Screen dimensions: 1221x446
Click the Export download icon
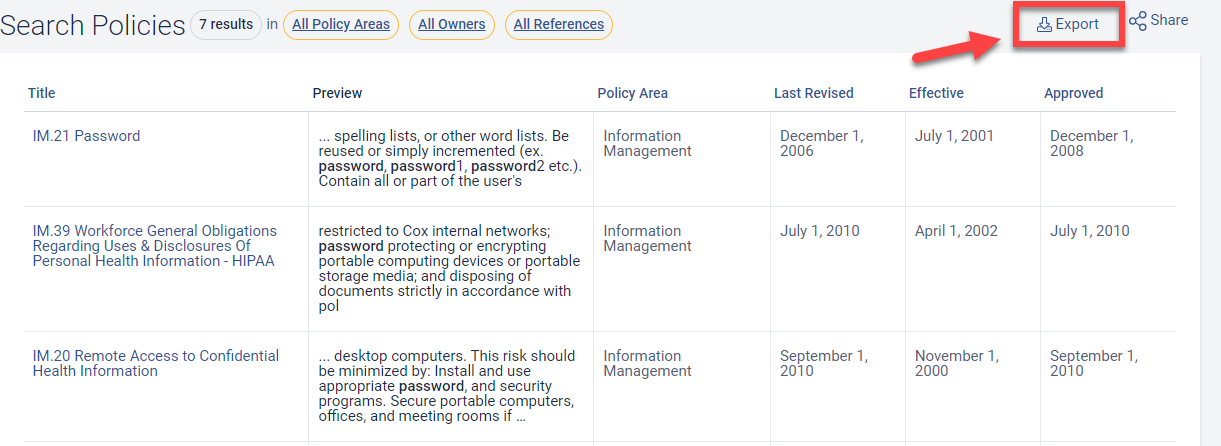point(1044,25)
